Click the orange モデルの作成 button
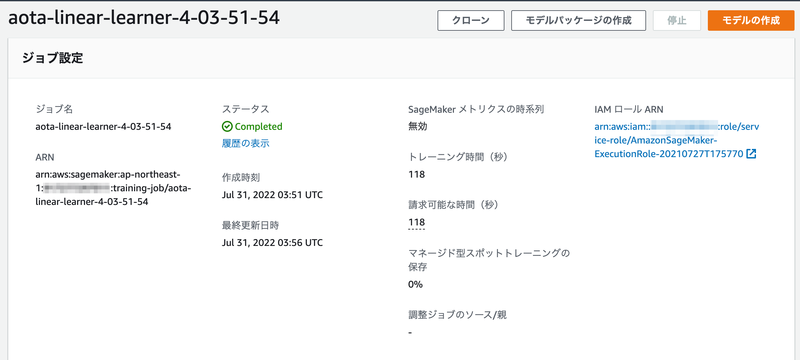 [x=751, y=20]
